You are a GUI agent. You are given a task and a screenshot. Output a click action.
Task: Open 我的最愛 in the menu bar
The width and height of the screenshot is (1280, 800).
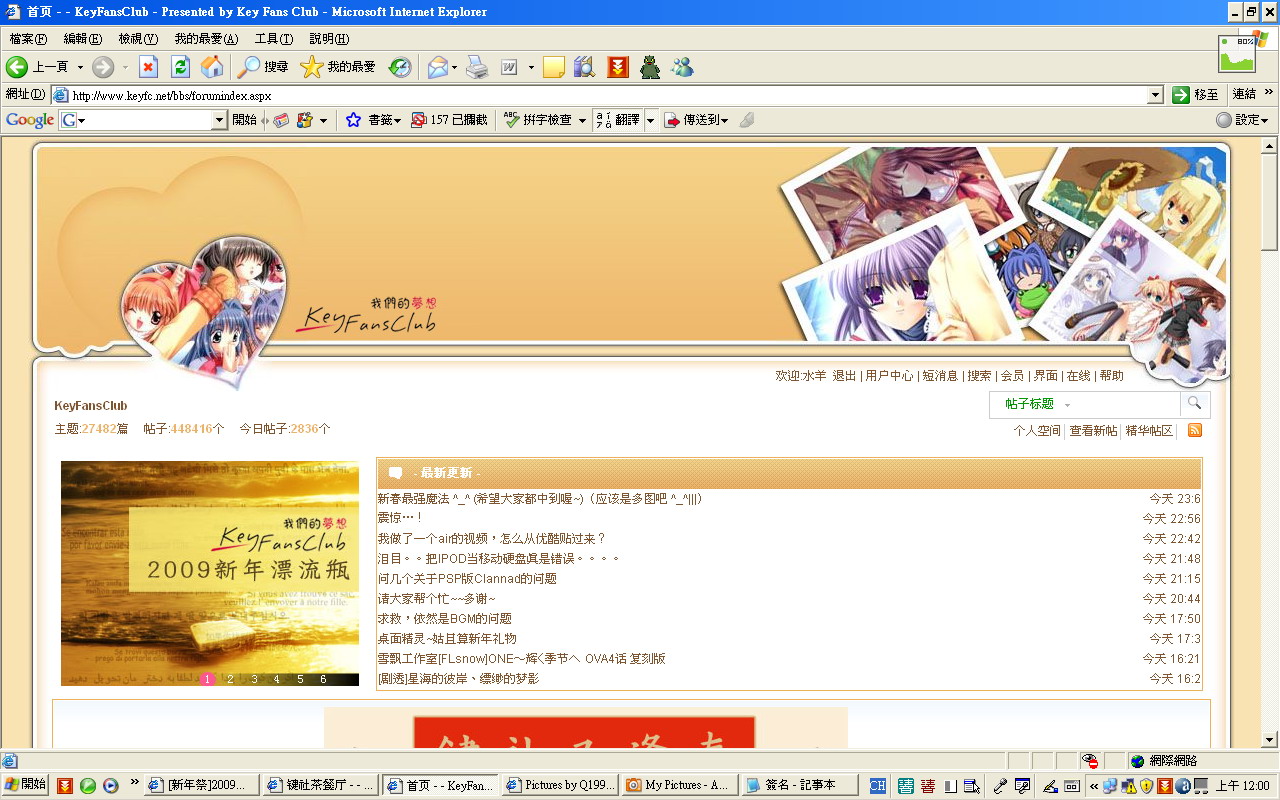[x=206, y=39]
